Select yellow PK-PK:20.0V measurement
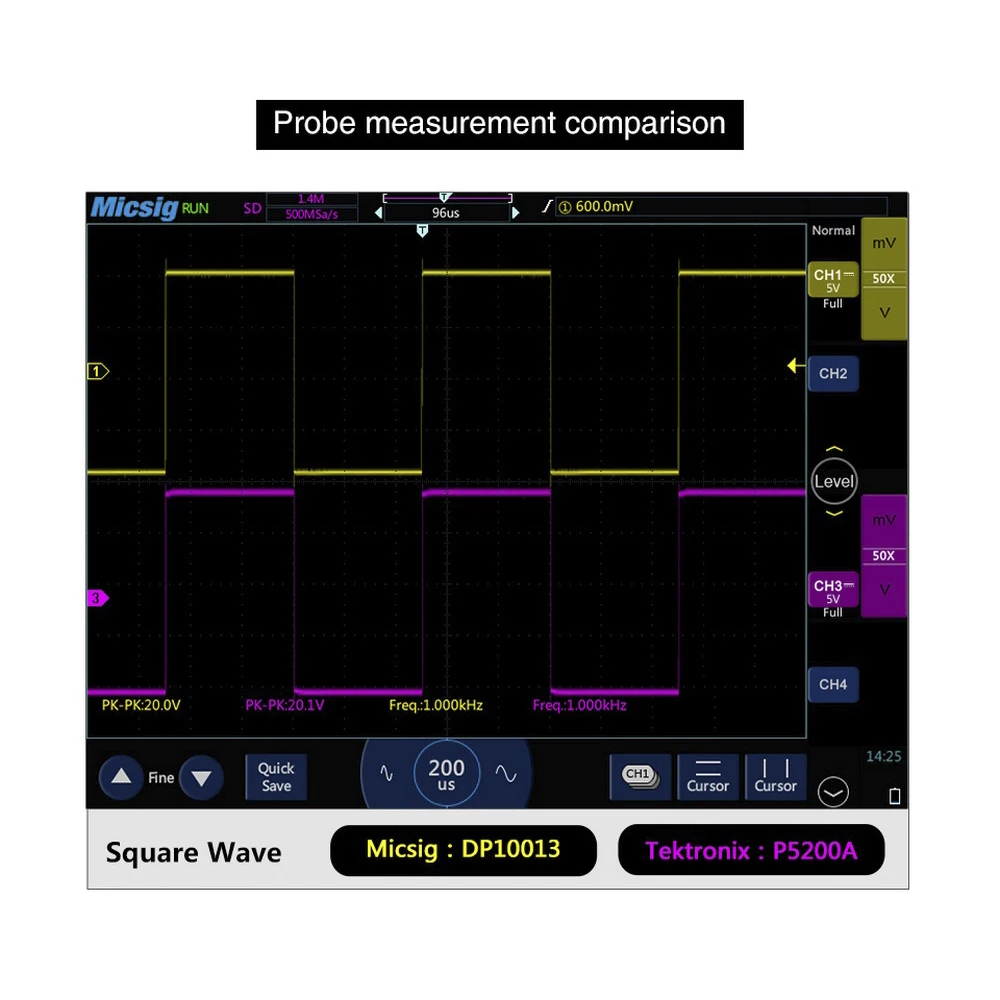This screenshot has width=1000, height=1000. (x=141, y=705)
